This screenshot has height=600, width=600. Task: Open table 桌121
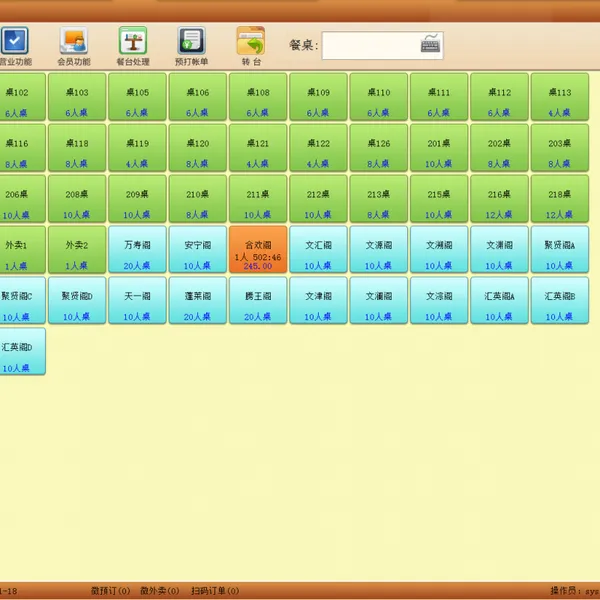258,148
